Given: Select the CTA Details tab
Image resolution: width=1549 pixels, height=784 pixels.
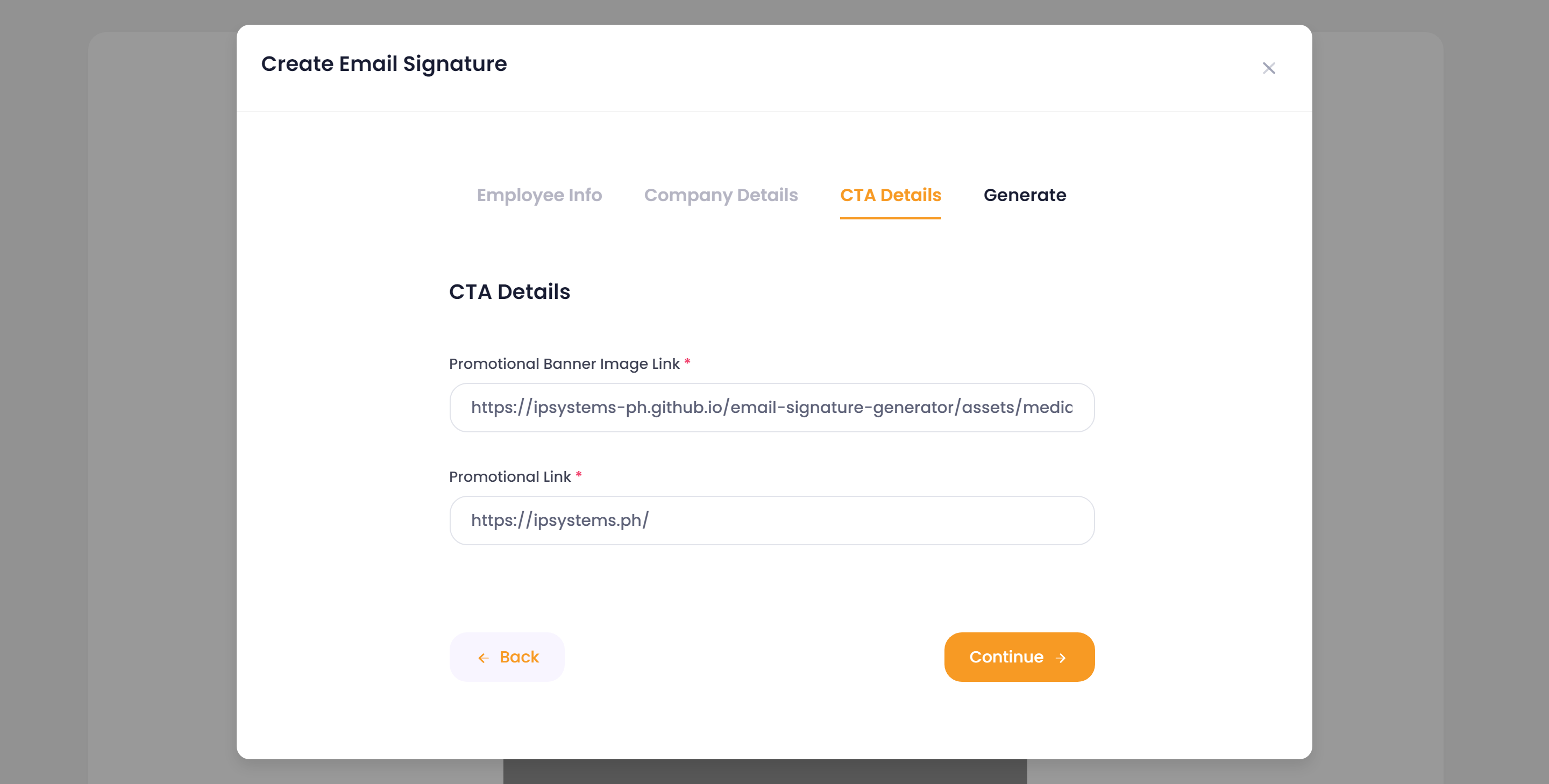Looking at the screenshot, I should (x=890, y=195).
